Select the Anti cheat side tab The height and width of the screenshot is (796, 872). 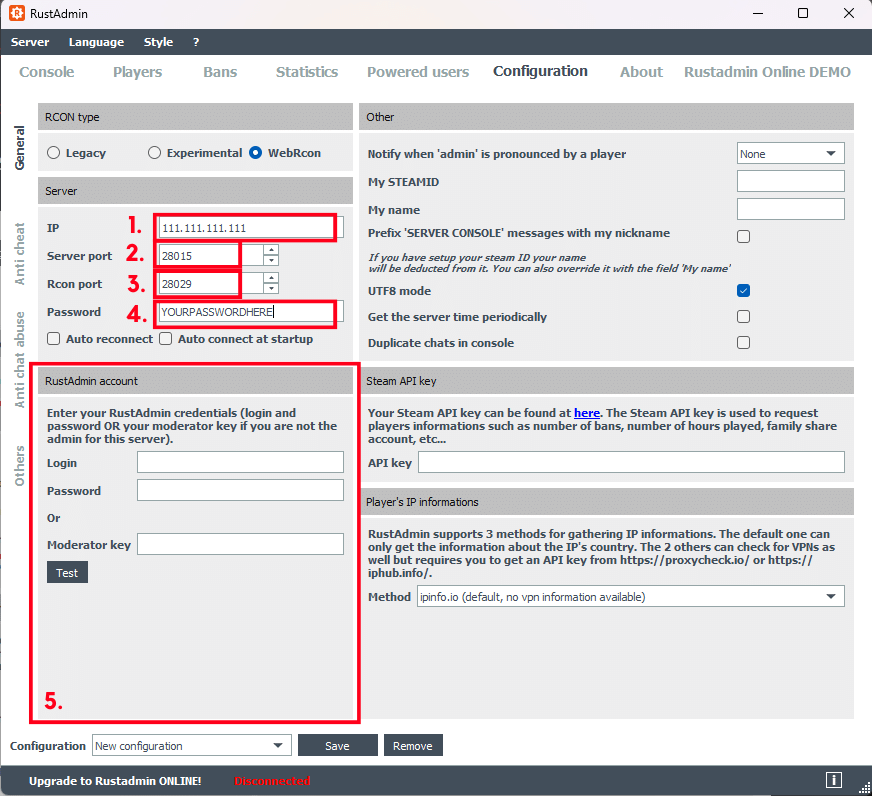tap(19, 254)
